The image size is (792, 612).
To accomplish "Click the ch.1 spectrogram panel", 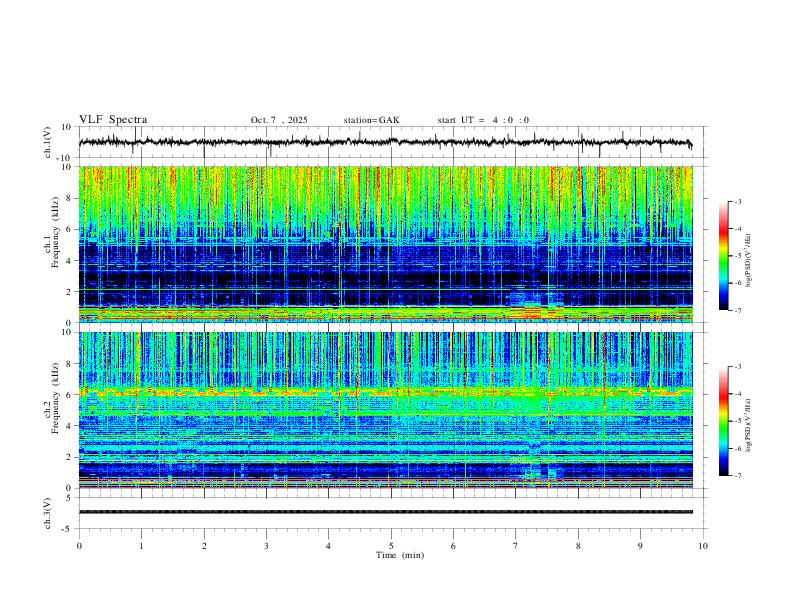I will 385,244.
